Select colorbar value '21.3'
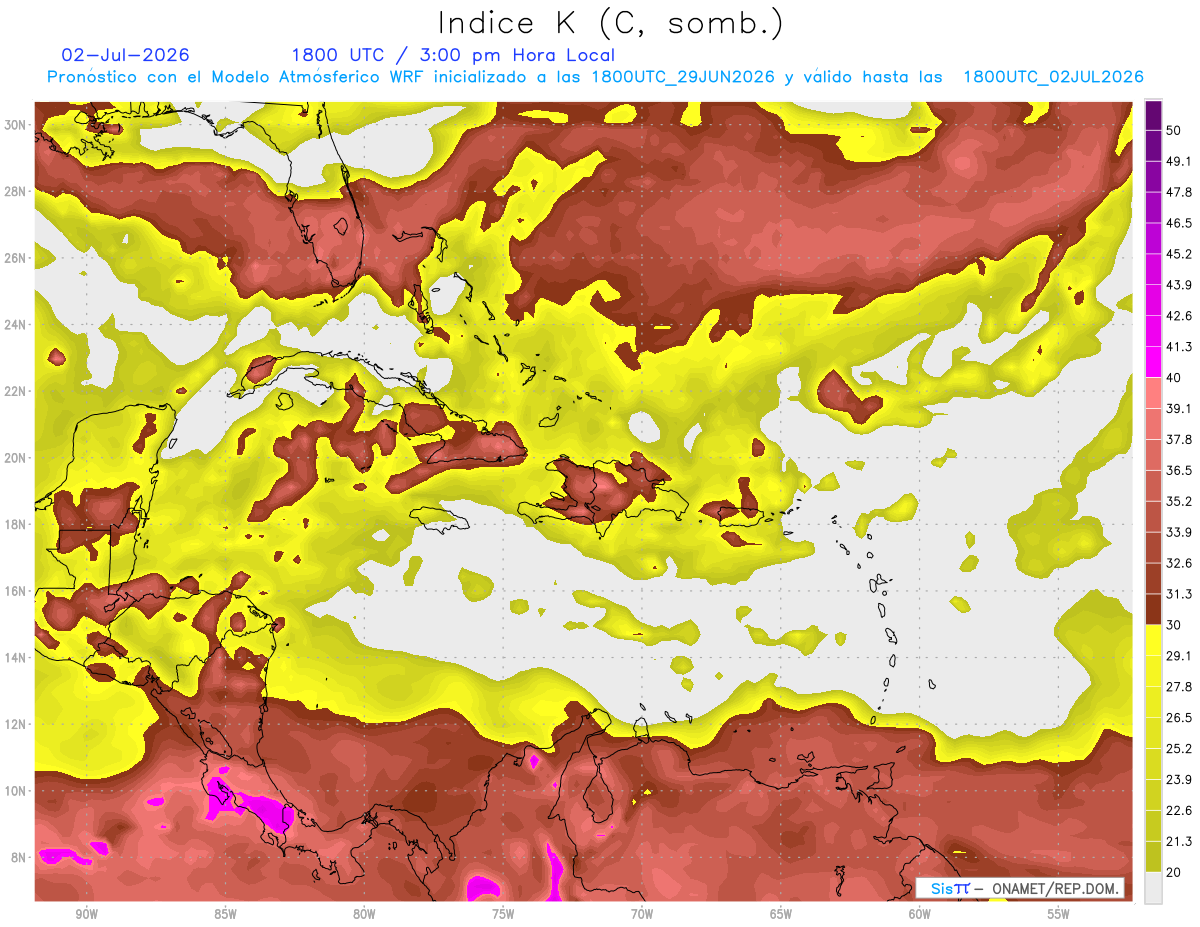 coord(1179,842)
